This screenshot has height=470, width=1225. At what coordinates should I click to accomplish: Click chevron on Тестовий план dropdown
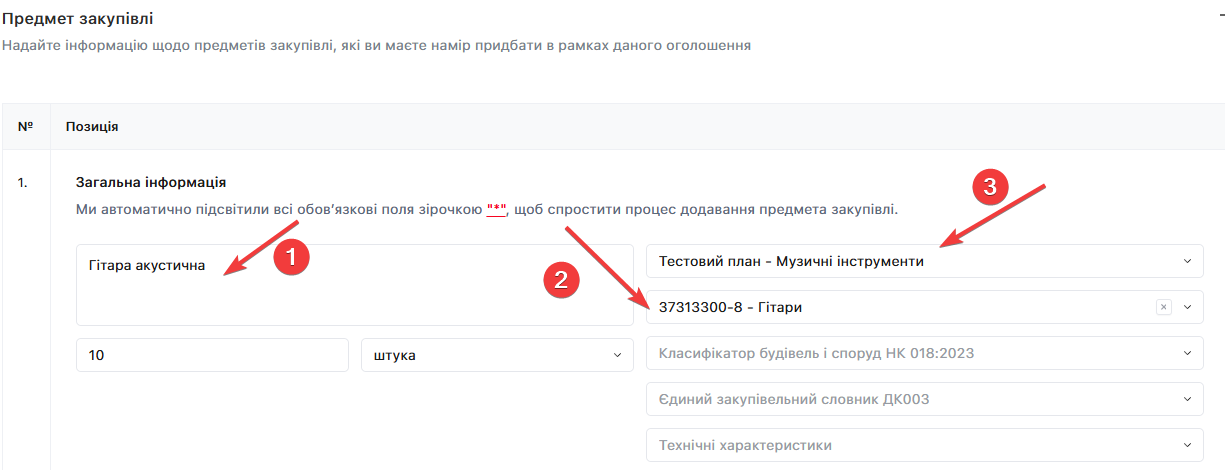[x=1187, y=262]
